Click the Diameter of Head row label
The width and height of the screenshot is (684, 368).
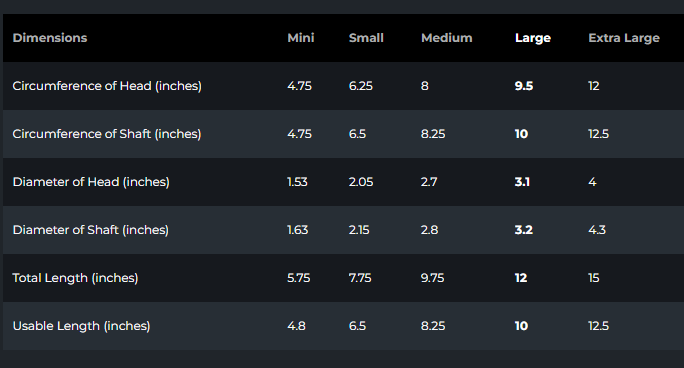click(91, 182)
